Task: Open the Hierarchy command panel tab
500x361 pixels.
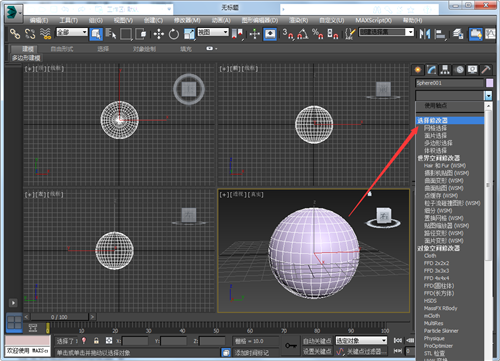Action: [445, 70]
